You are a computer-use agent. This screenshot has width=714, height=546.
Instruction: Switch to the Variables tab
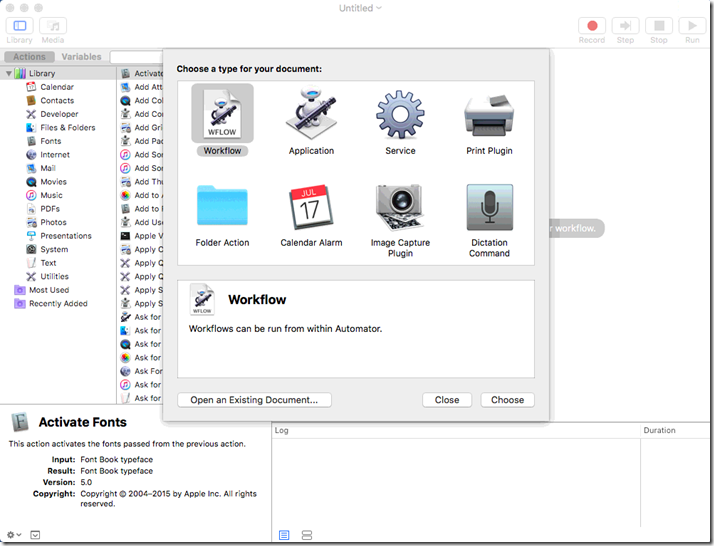pos(82,57)
